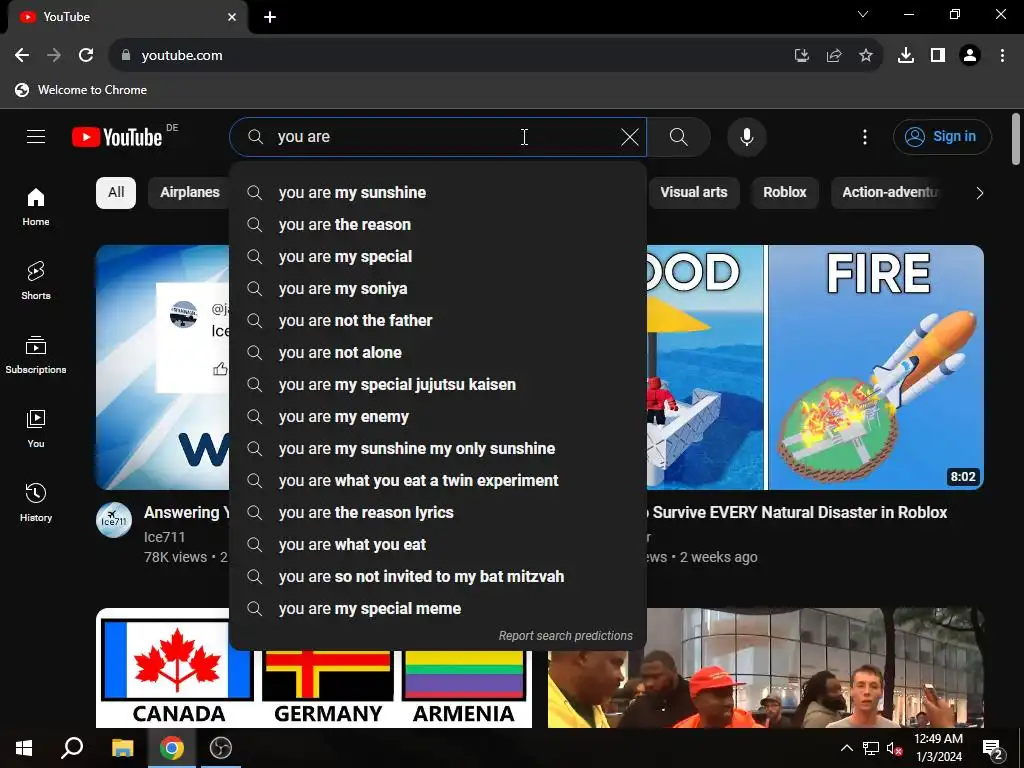The width and height of the screenshot is (1024, 768).
Task: Open YouTube settings three-dot menu
Action: pos(865,137)
